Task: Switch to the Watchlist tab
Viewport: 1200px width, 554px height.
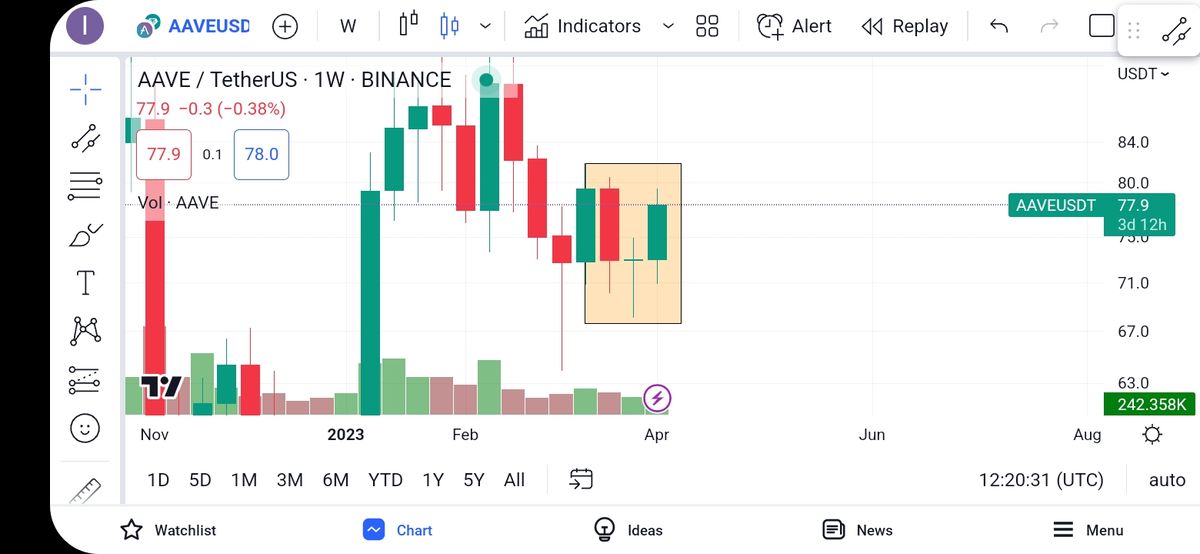Action: point(168,530)
